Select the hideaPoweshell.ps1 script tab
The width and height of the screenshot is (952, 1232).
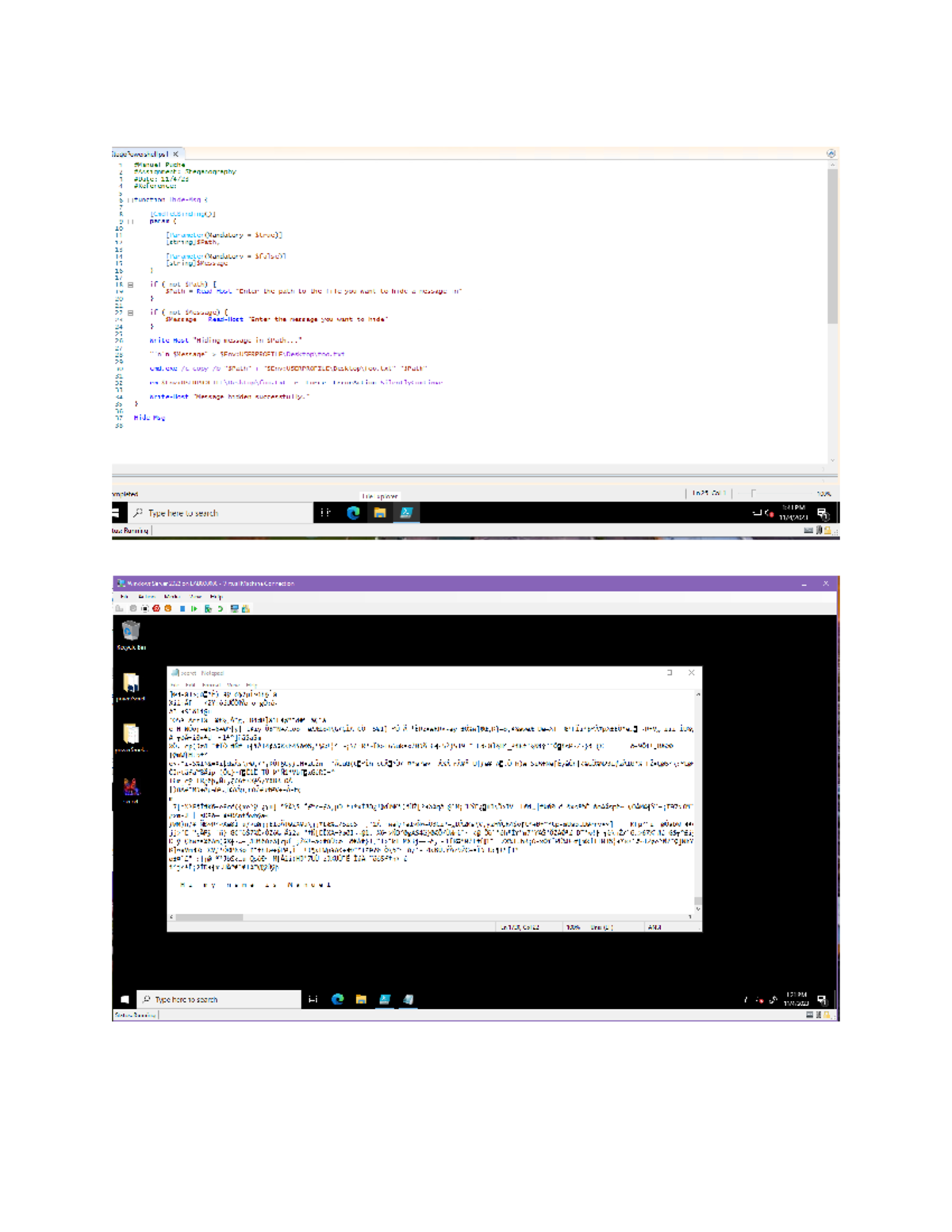pyautogui.click(x=143, y=153)
